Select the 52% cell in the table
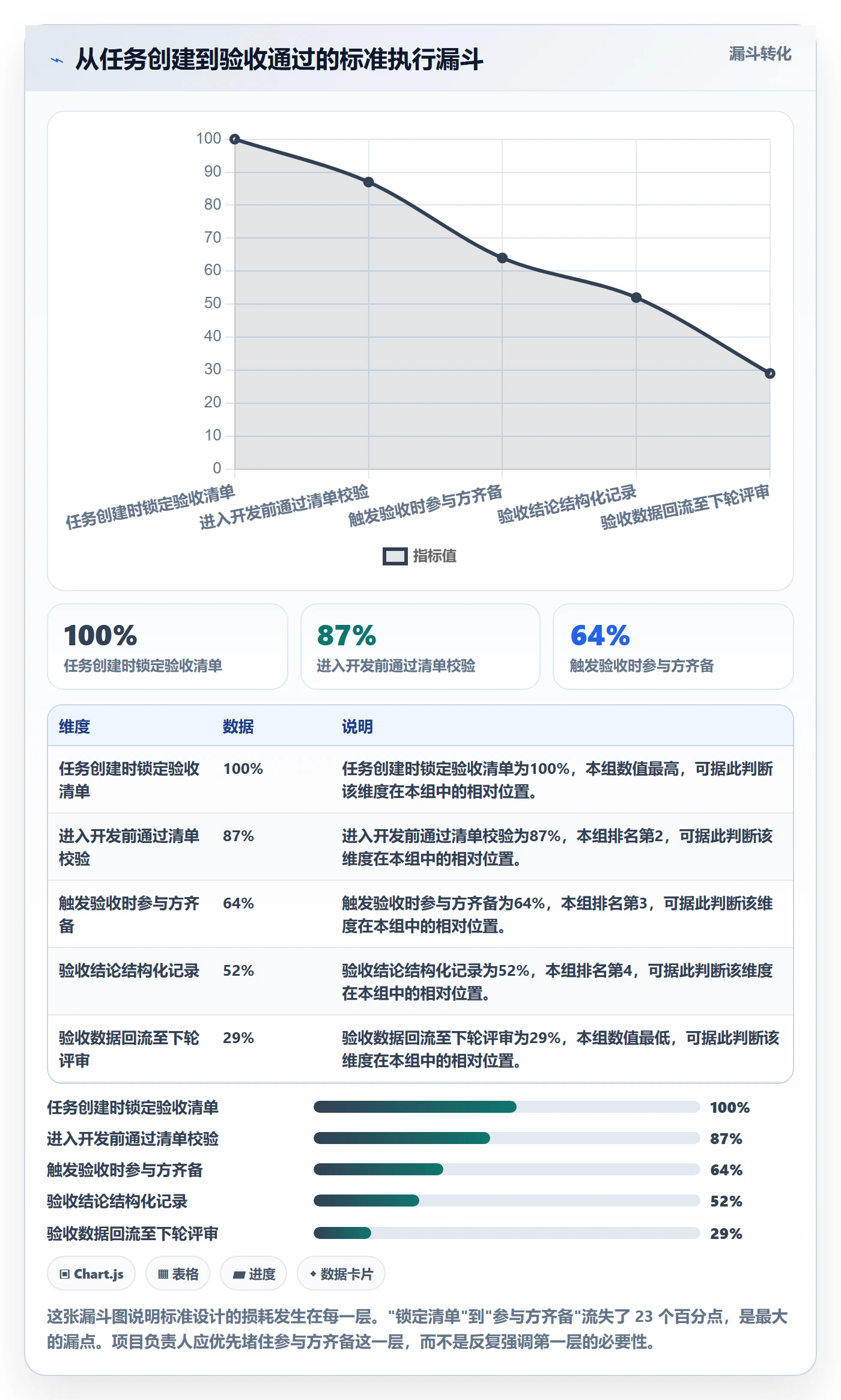This screenshot has height=1400, width=841. [238, 970]
